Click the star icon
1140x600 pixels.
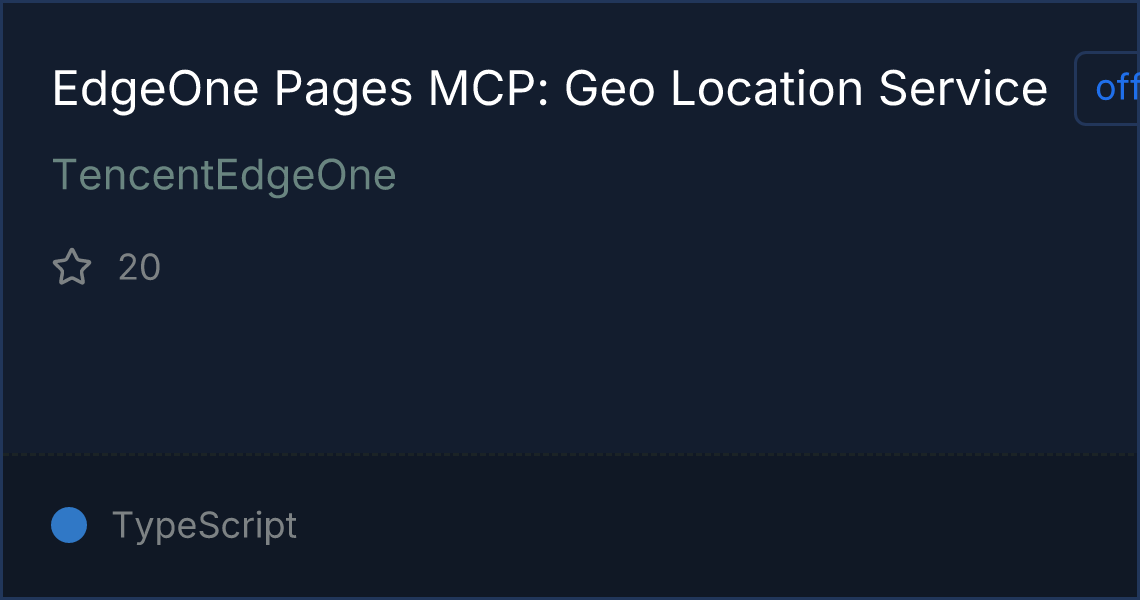pos(72,268)
